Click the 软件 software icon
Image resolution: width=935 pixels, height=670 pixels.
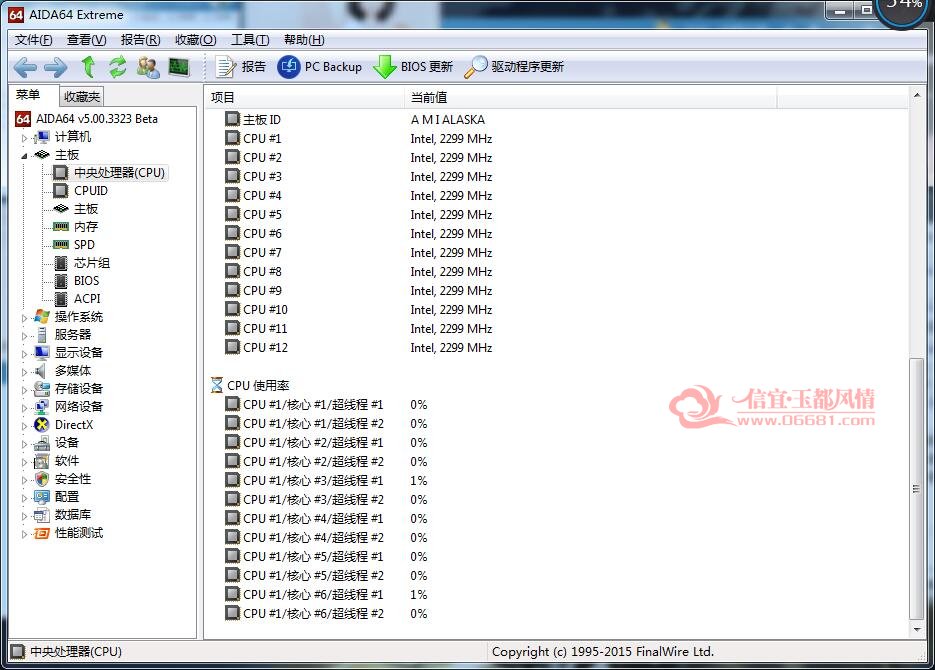click(42, 461)
